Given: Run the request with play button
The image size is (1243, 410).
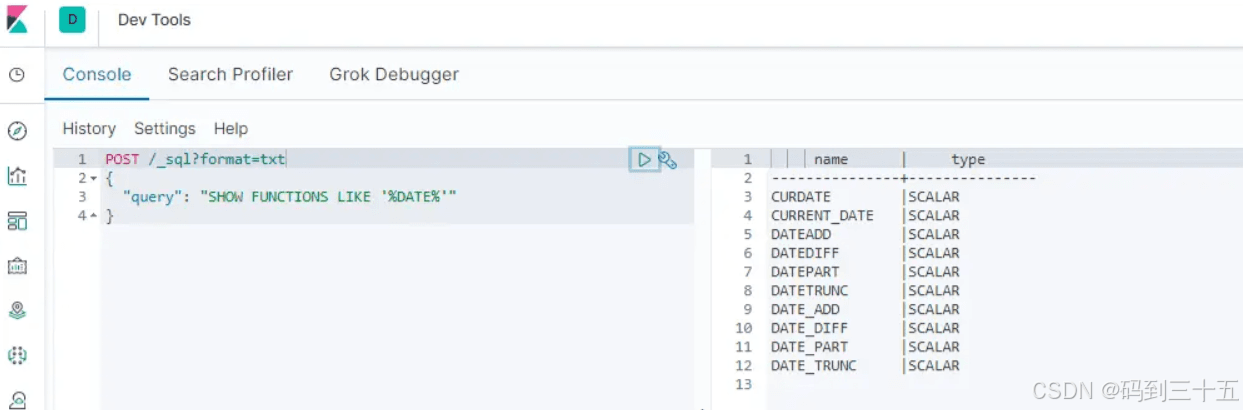Looking at the screenshot, I should pyautogui.click(x=644, y=159).
